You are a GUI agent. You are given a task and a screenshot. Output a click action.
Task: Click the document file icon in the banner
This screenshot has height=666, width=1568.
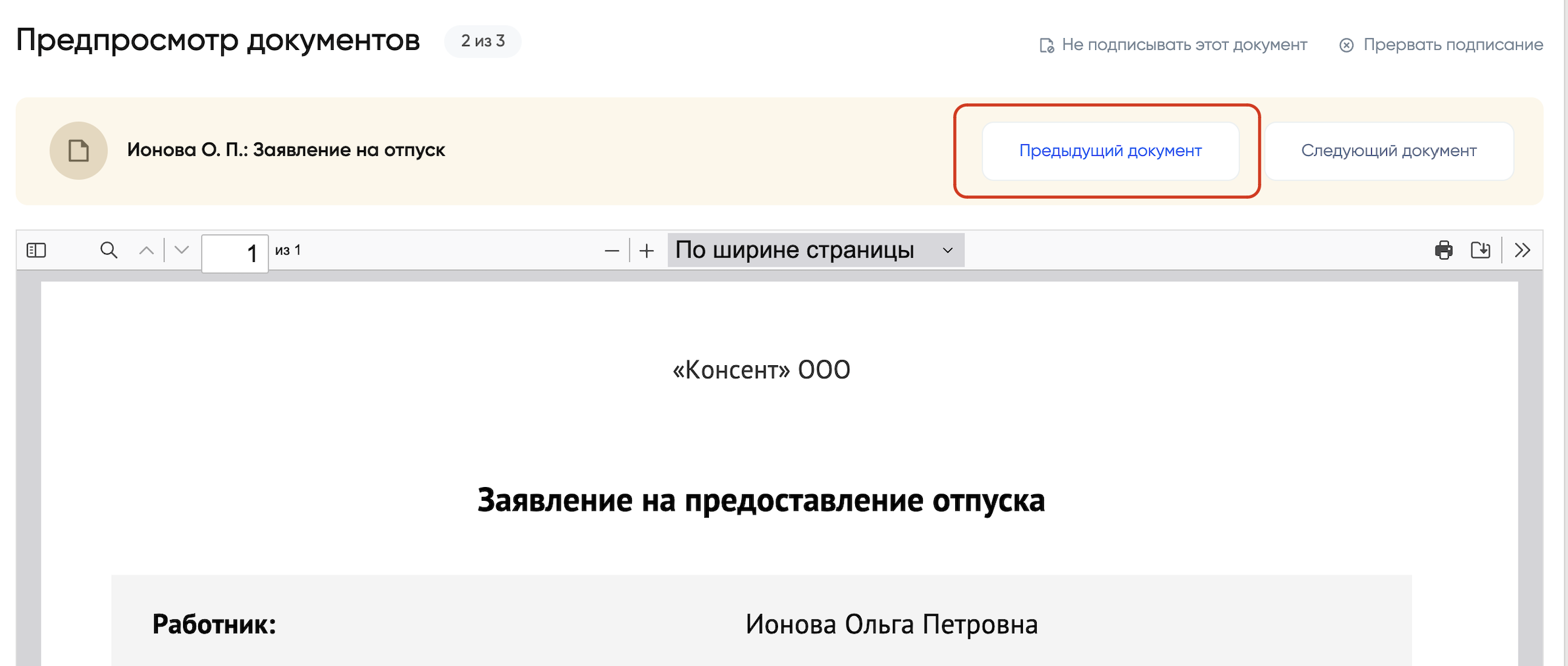click(x=78, y=151)
